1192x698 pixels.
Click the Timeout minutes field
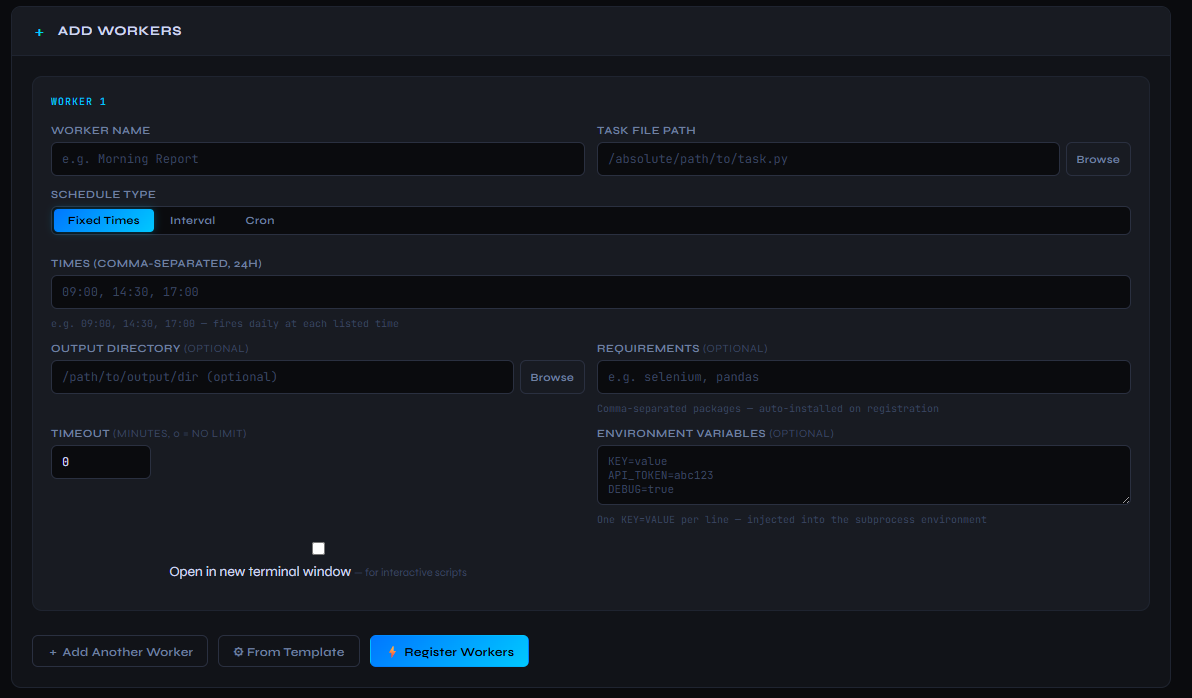click(x=100, y=462)
